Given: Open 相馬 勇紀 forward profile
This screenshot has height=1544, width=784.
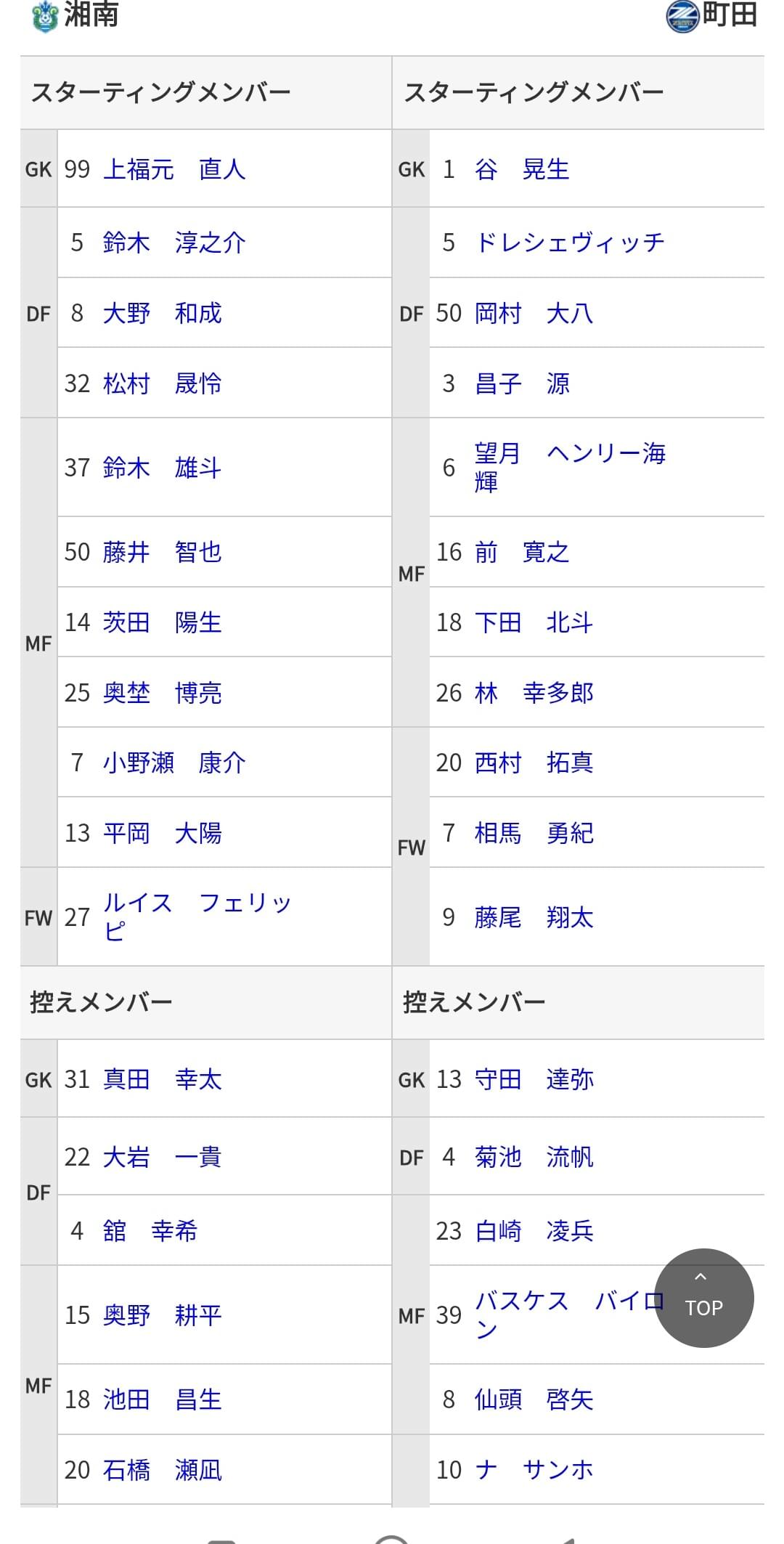Looking at the screenshot, I should click(534, 833).
